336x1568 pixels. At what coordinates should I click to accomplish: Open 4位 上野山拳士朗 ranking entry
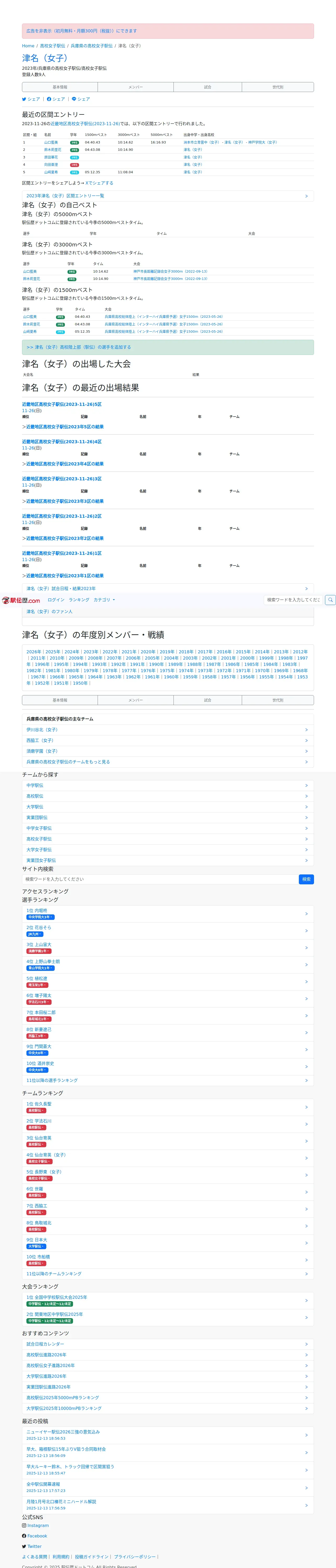point(168,965)
